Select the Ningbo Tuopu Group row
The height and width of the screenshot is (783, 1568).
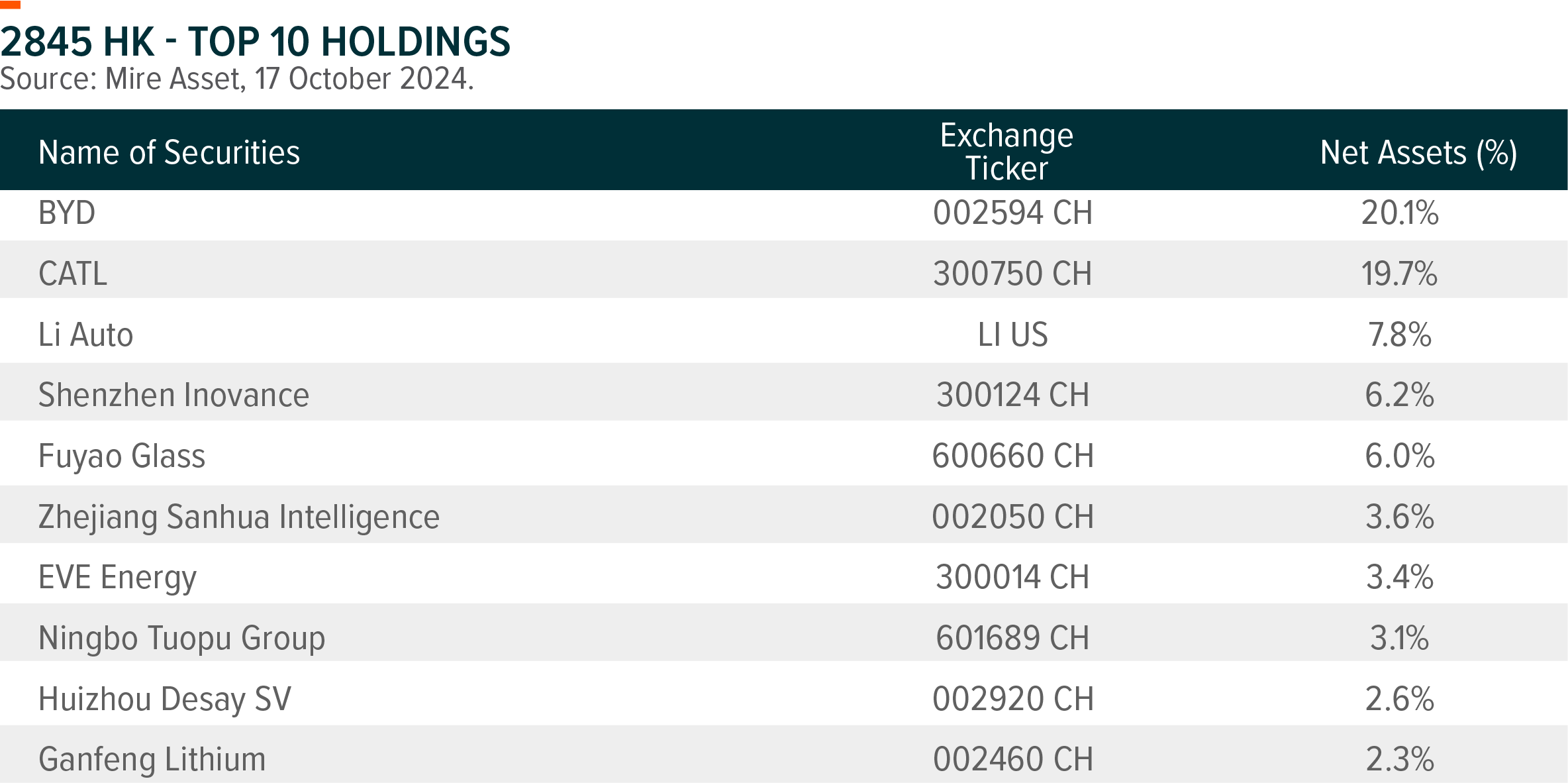784,638
